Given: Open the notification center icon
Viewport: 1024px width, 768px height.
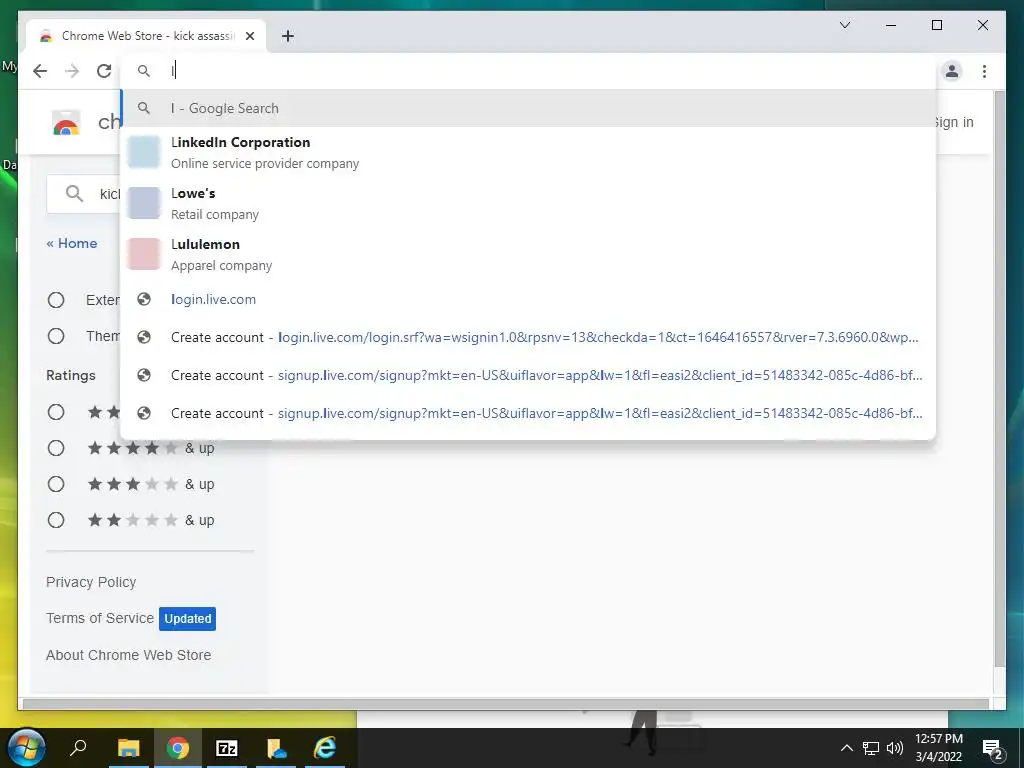Looking at the screenshot, I should [x=993, y=749].
